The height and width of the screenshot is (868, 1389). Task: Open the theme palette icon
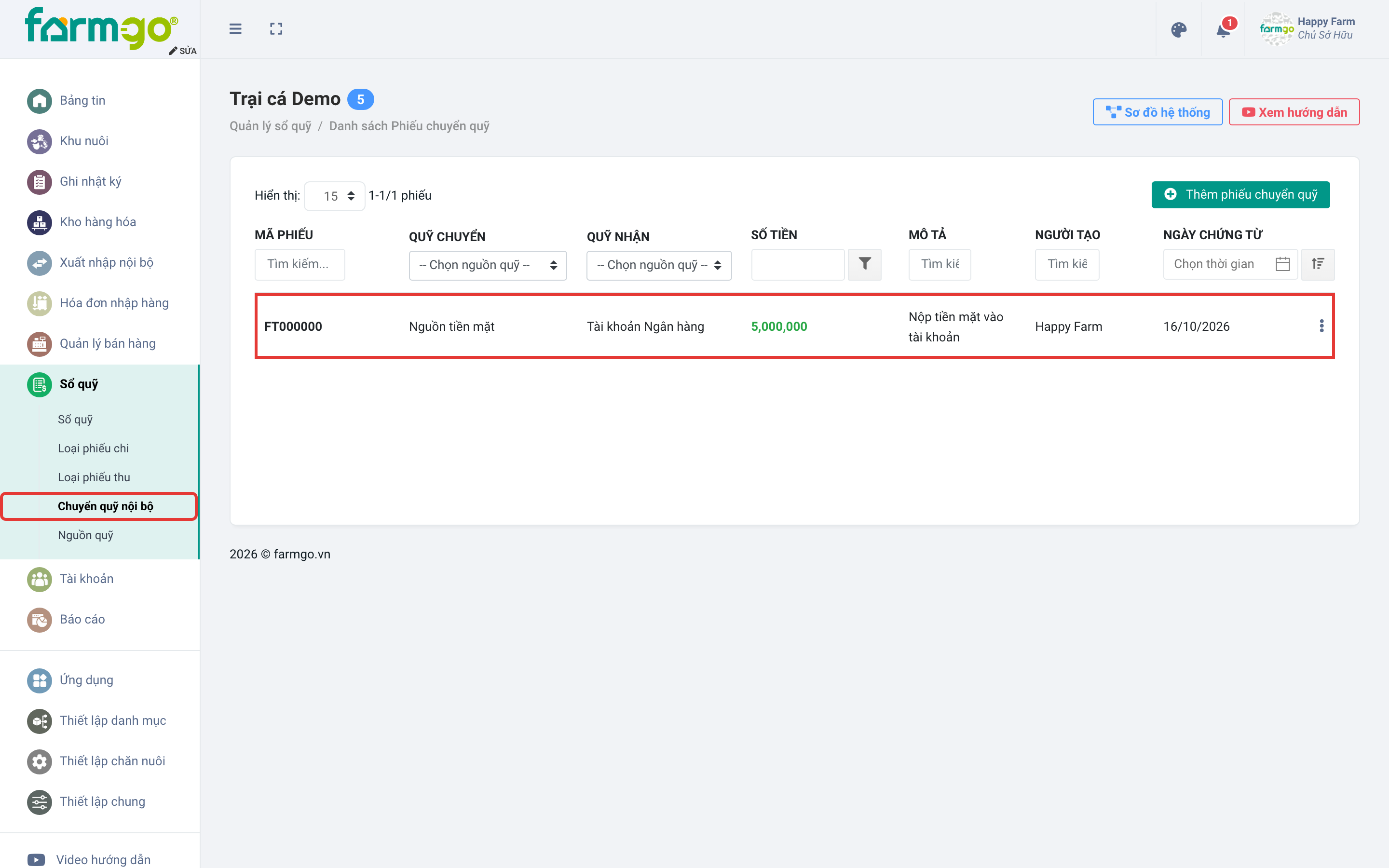pyautogui.click(x=1179, y=29)
